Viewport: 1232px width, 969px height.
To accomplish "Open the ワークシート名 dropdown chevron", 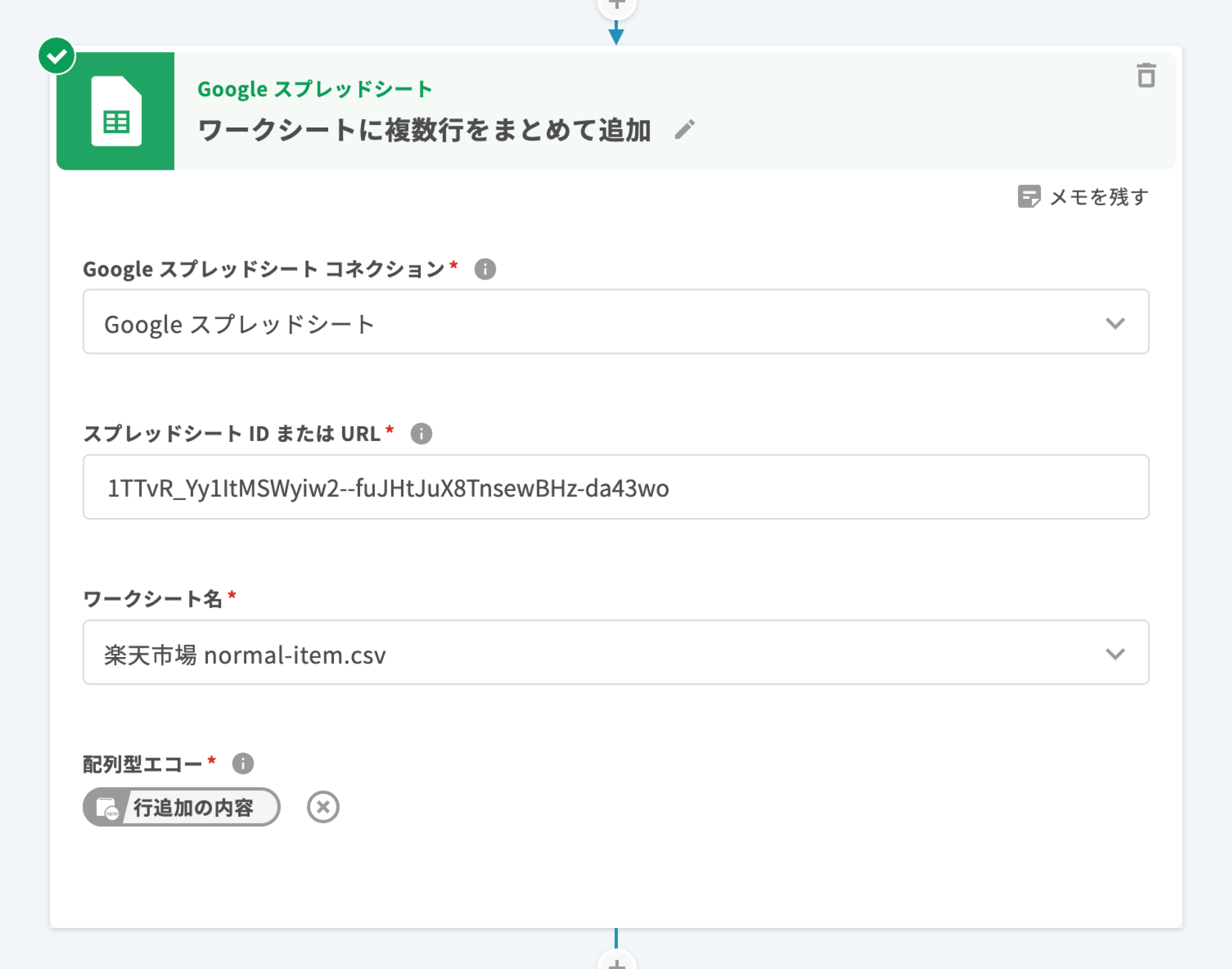I will pos(1115,654).
